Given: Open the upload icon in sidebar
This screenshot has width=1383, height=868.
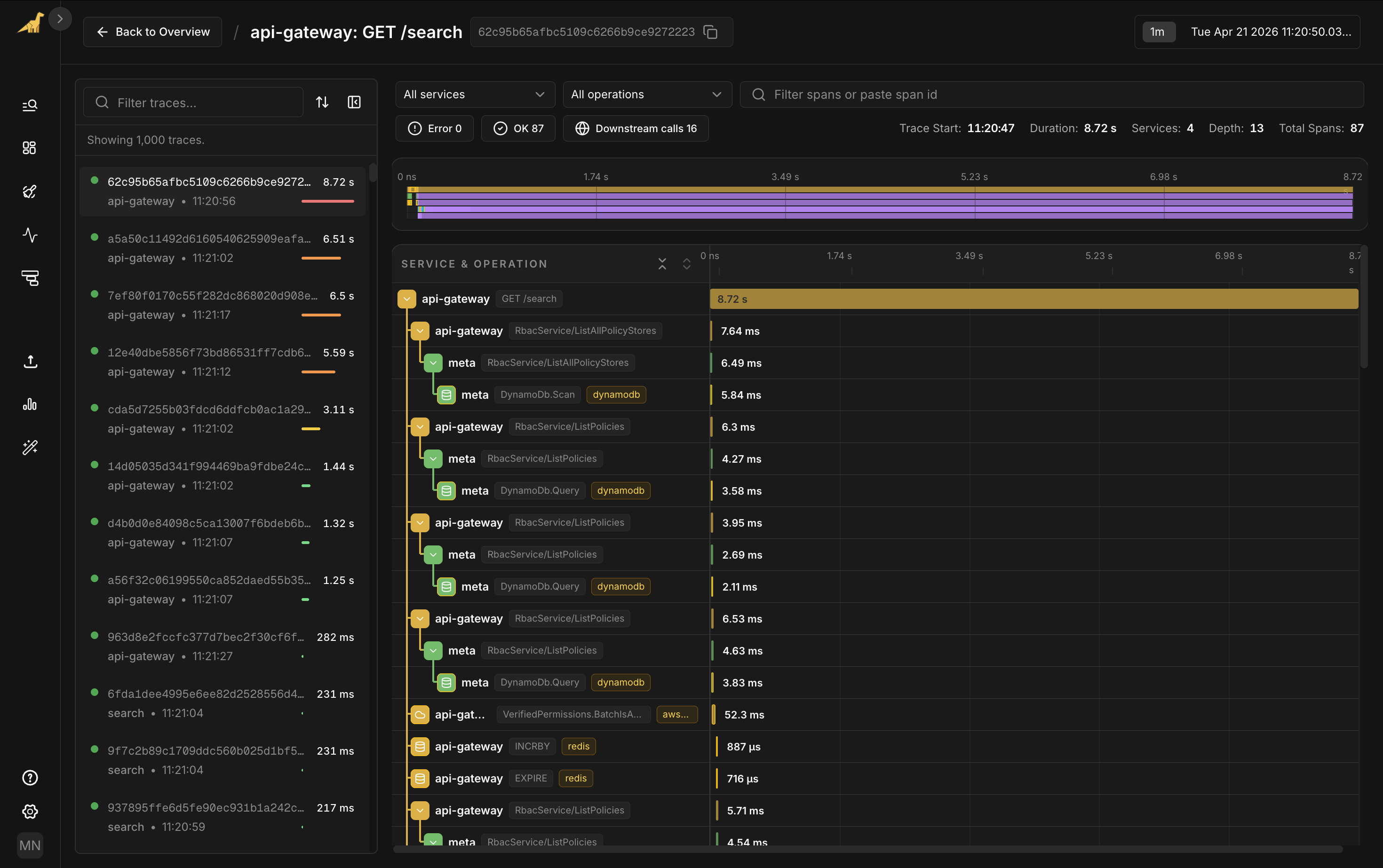Looking at the screenshot, I should 30,361.
